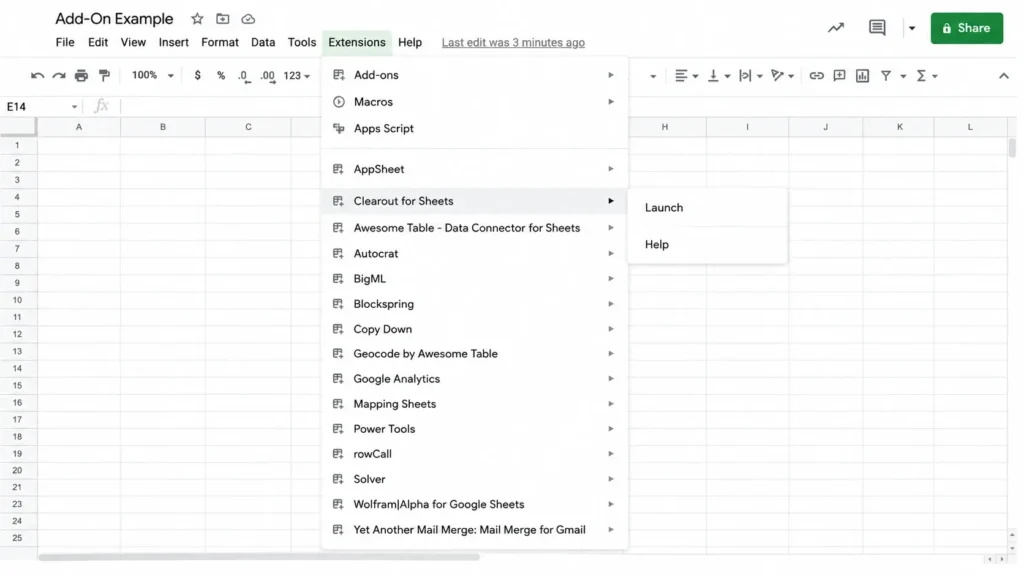Select Solver menu item
This screenshot has width=1024, height=576.
(x=475, y=479)
